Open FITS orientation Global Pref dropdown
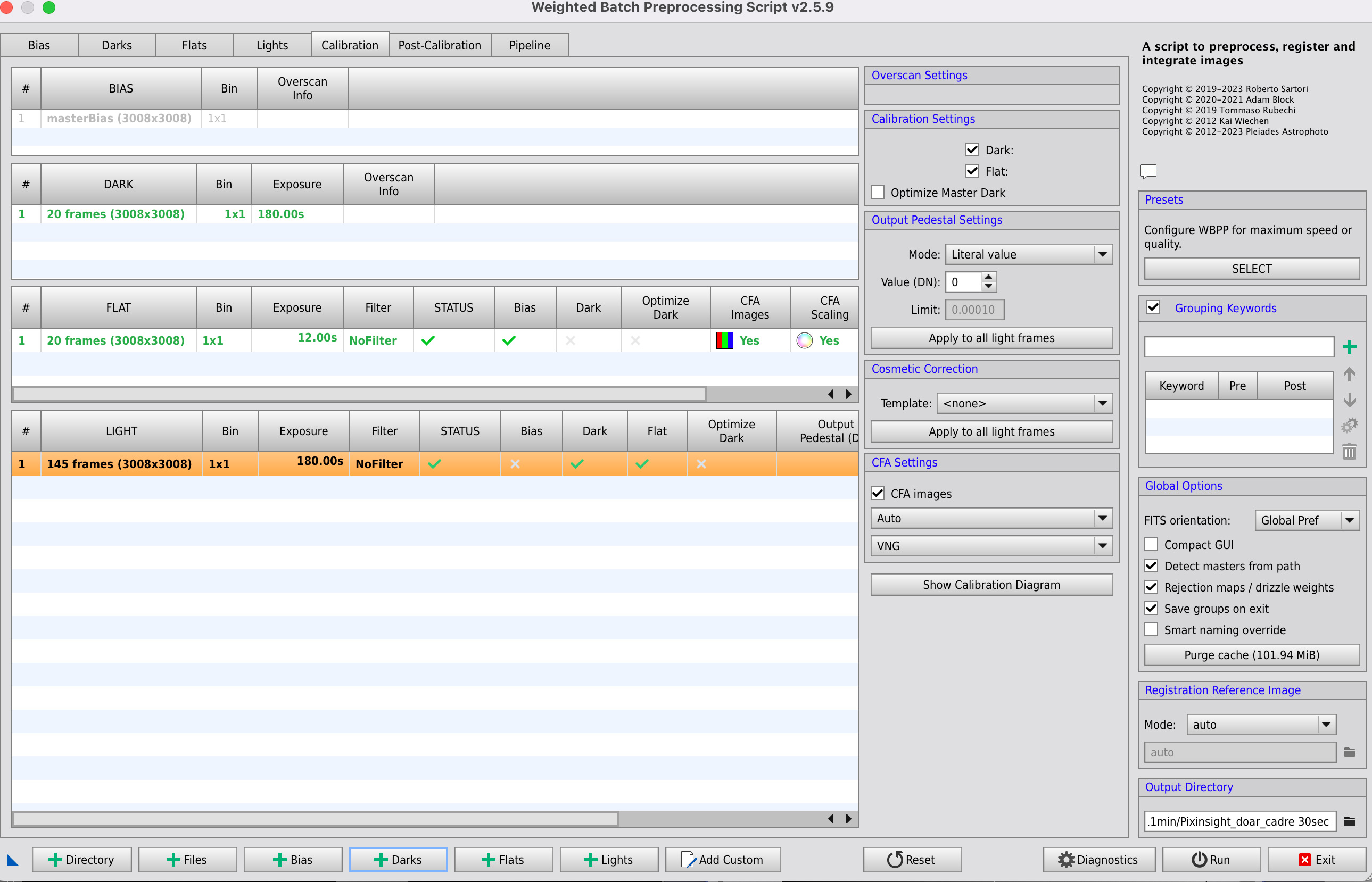Viewport: 1372px width, 882px height. [1307, 520]
